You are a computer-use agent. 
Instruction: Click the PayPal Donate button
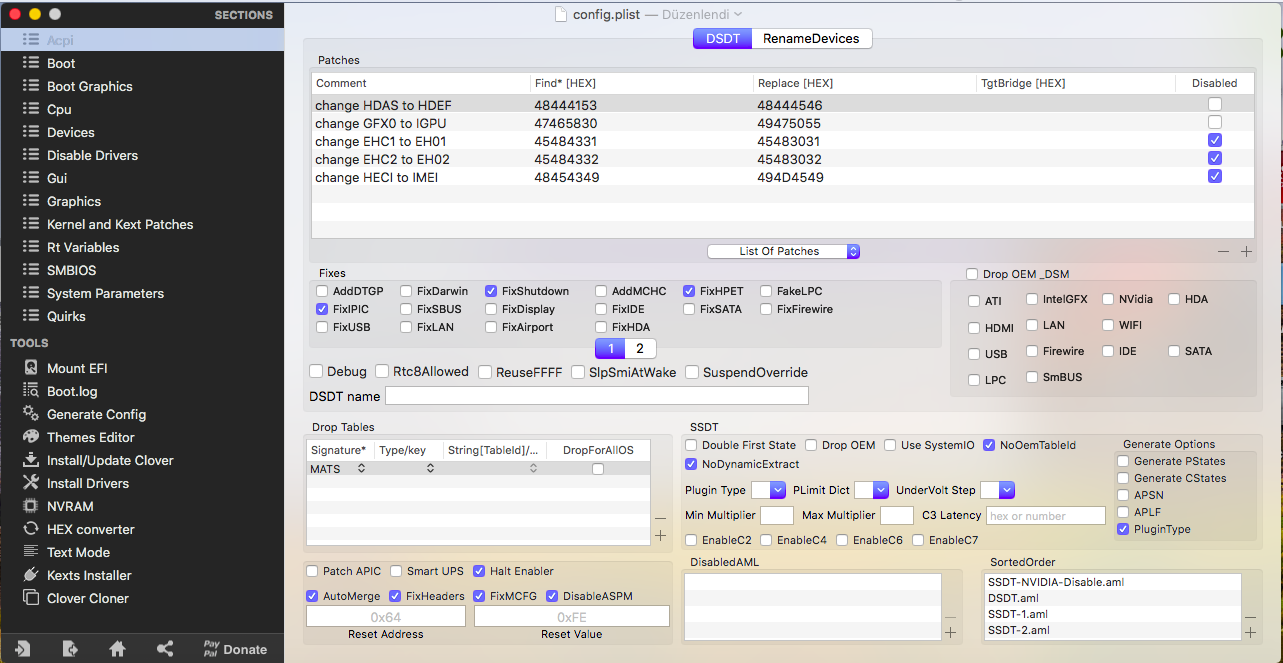pyautogui.click(x=235, y=649)
